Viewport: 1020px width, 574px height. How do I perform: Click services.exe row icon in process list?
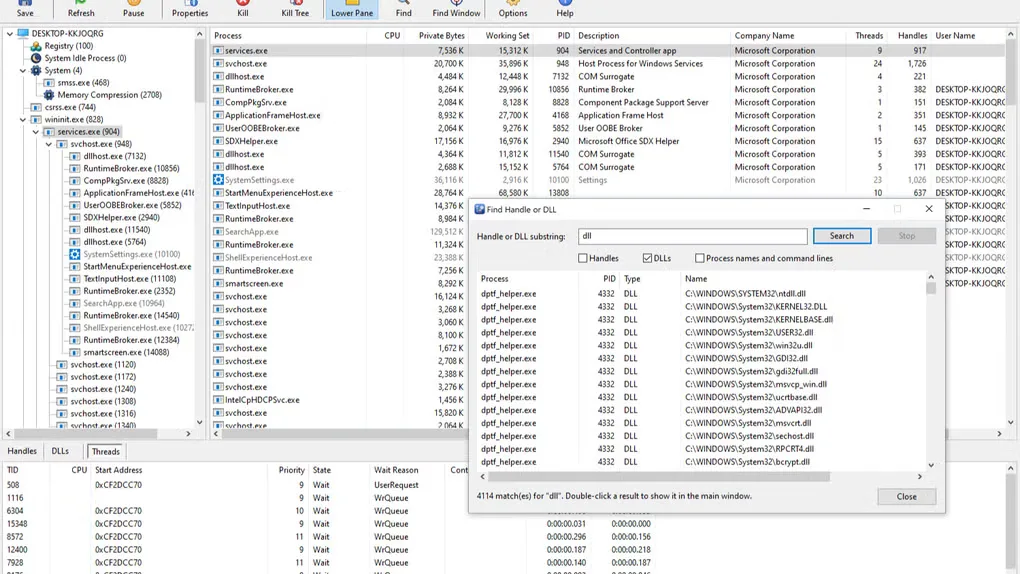[x=219, y=50]
